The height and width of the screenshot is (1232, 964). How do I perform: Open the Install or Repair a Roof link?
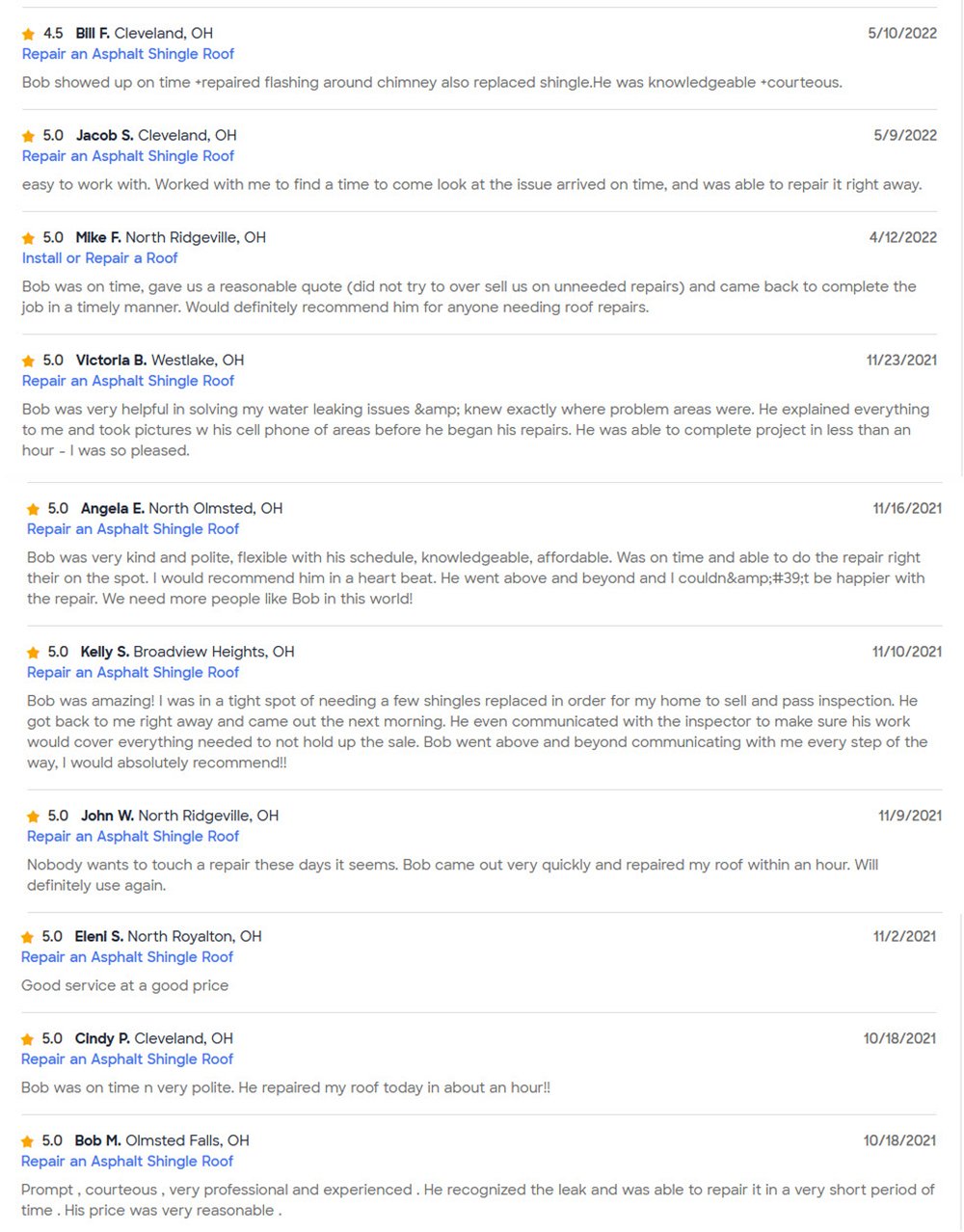tap(100, 258)
